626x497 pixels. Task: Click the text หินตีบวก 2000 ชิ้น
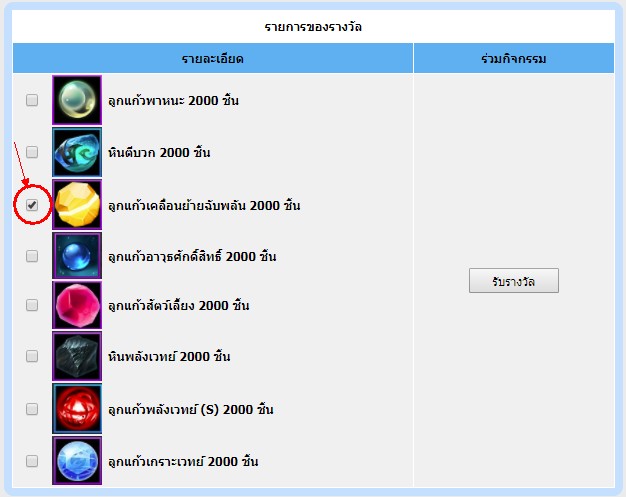click(x=159, y=152)
